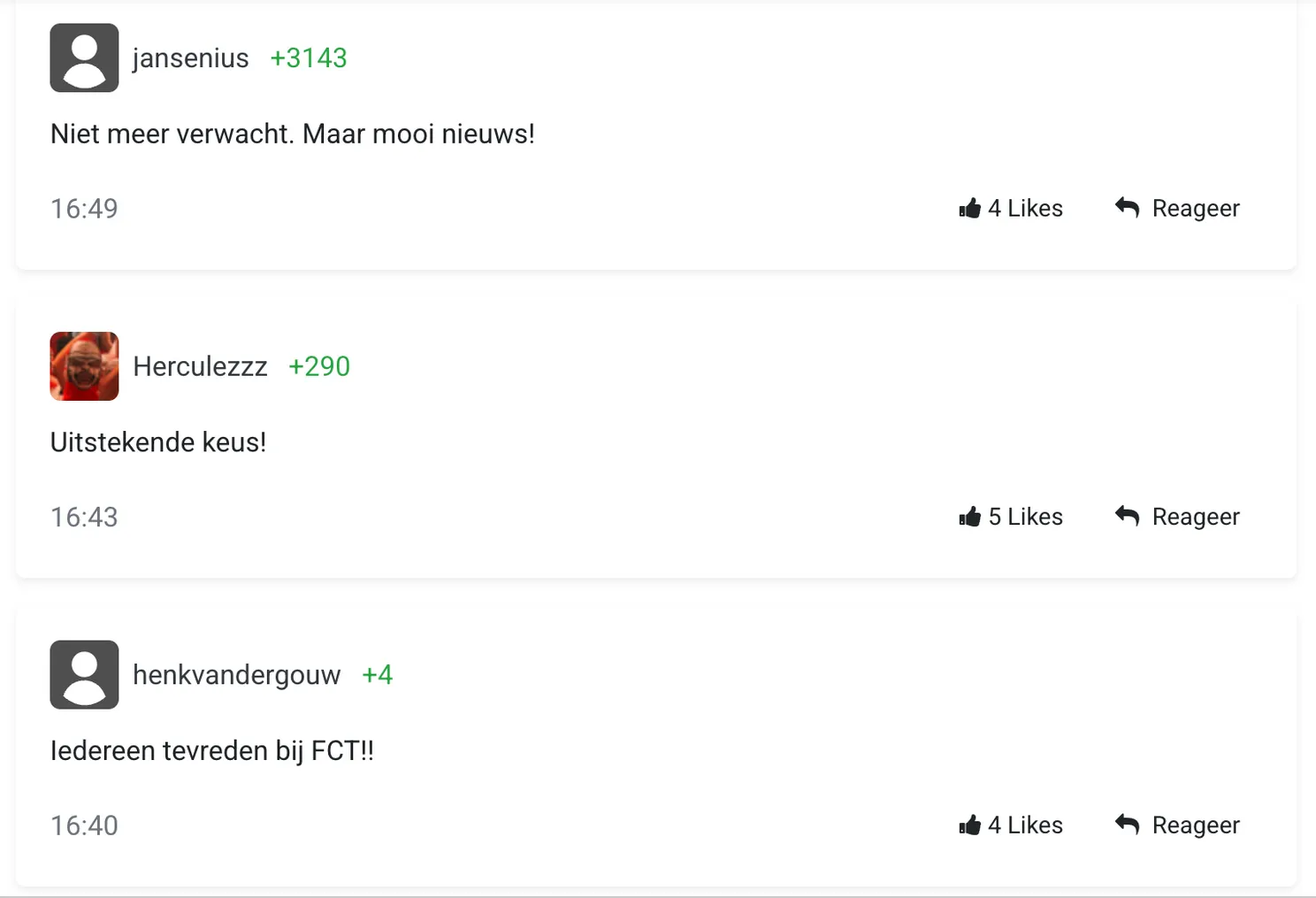The height and width of the screenshot is (898, 1316).
Task: Click Reageer text on 16:49 comment
Action: pos(1196,209)
